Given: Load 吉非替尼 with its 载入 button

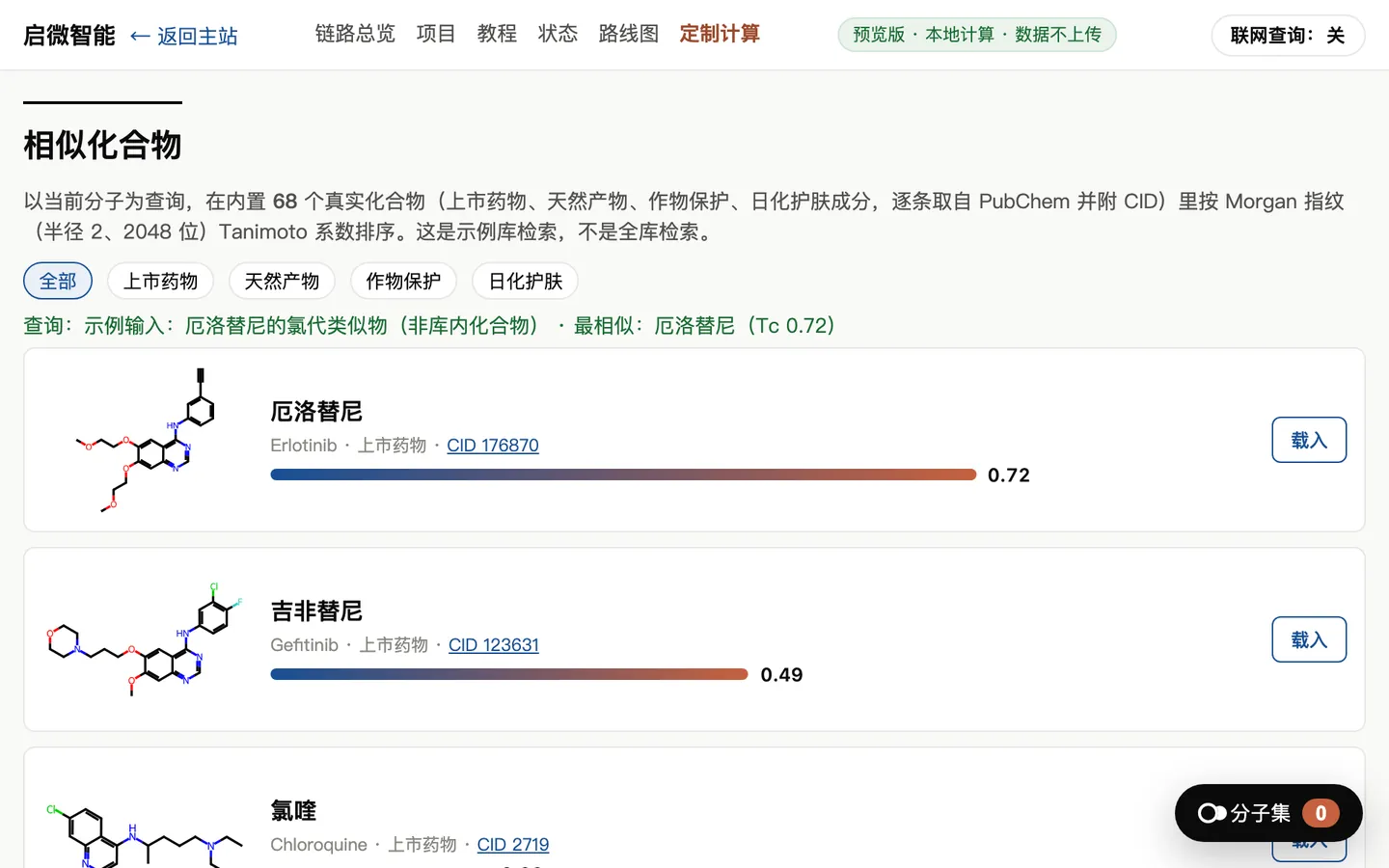Looking at the screenshot, I should tap(1309, 639).
